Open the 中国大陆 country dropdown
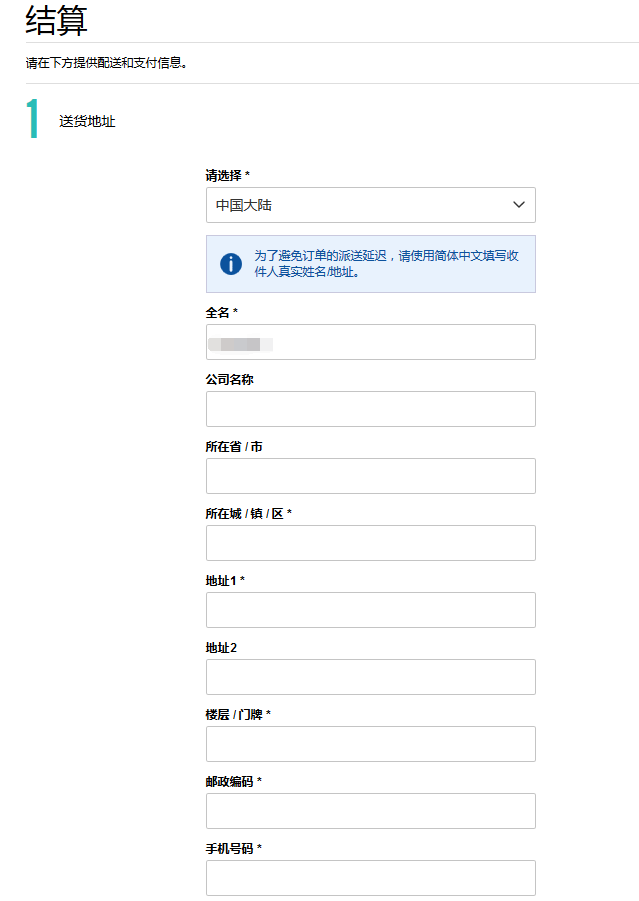The height and width of the screenshot is (901, 639). pyautogui.click(x=370, y=205)
